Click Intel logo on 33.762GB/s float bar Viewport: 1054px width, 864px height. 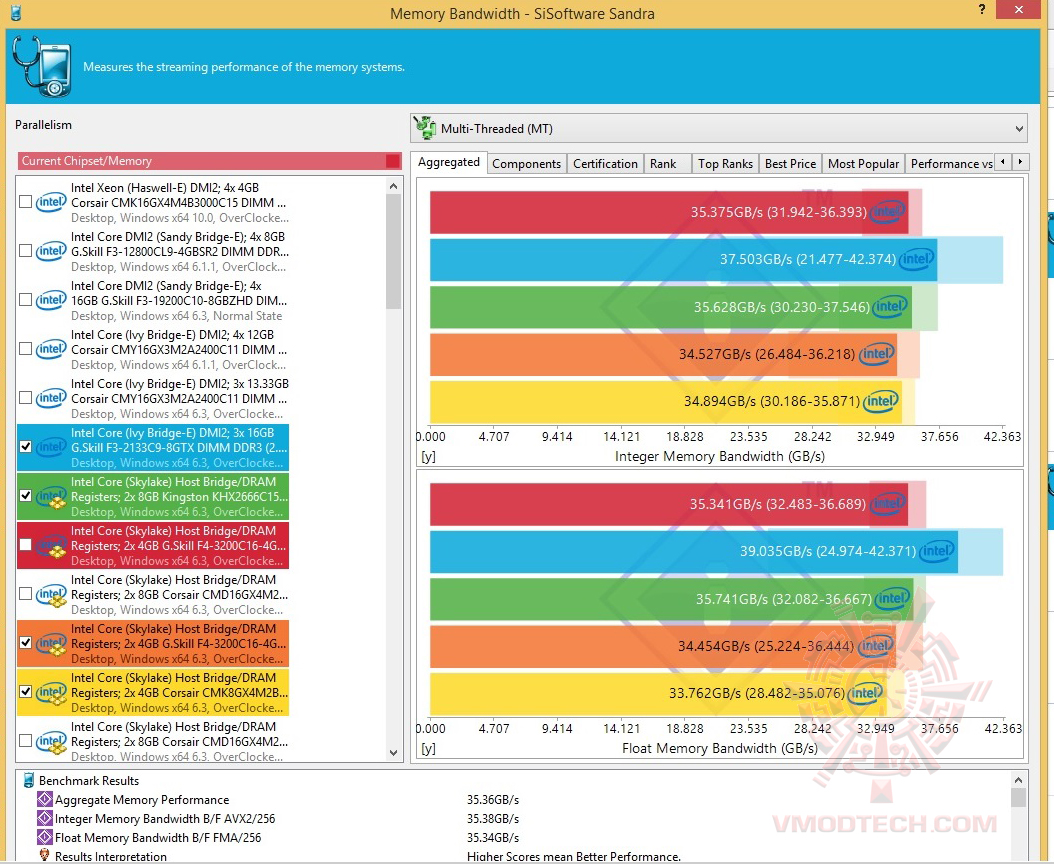865,693
